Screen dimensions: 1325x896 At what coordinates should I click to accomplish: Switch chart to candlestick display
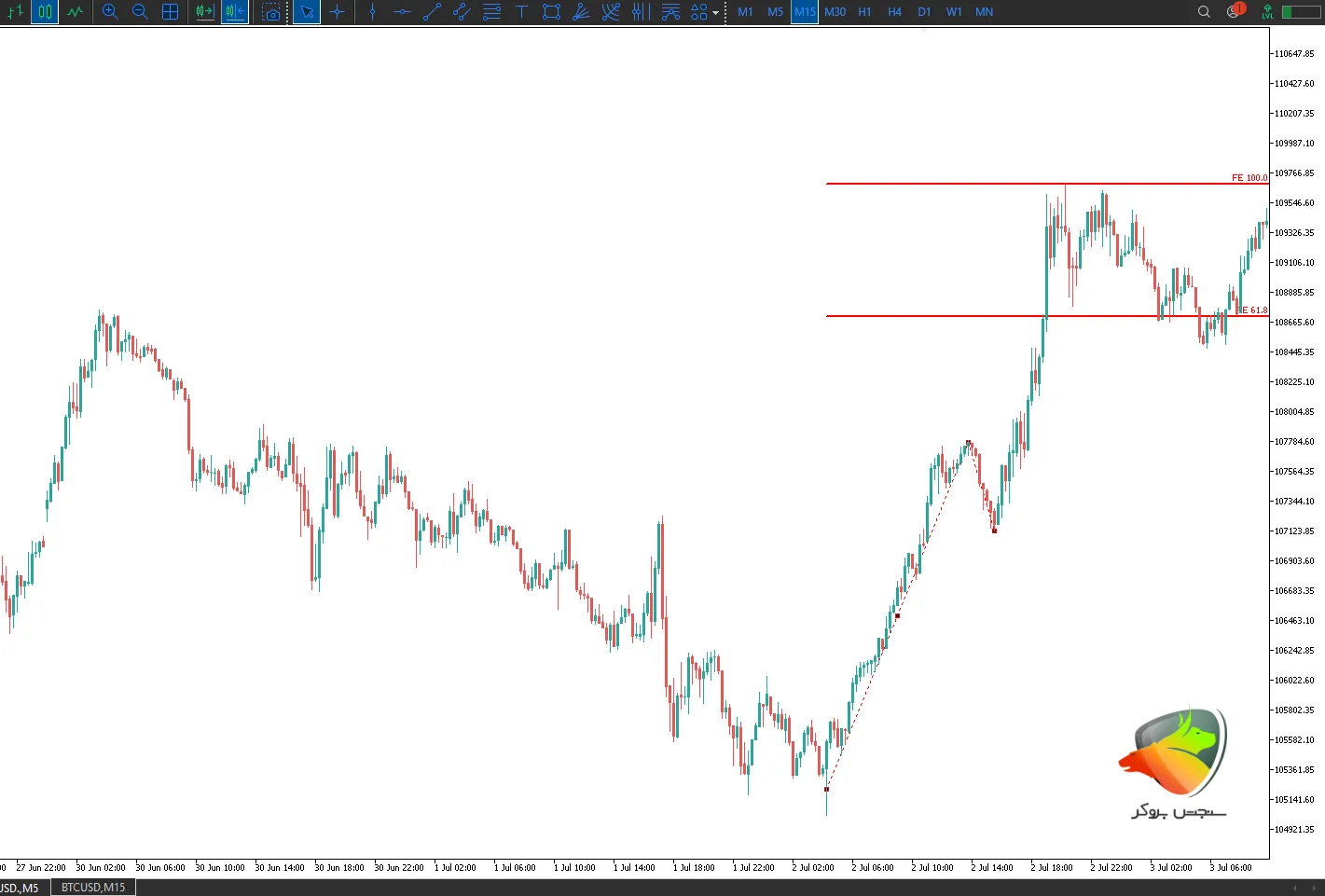coord(45,12)
